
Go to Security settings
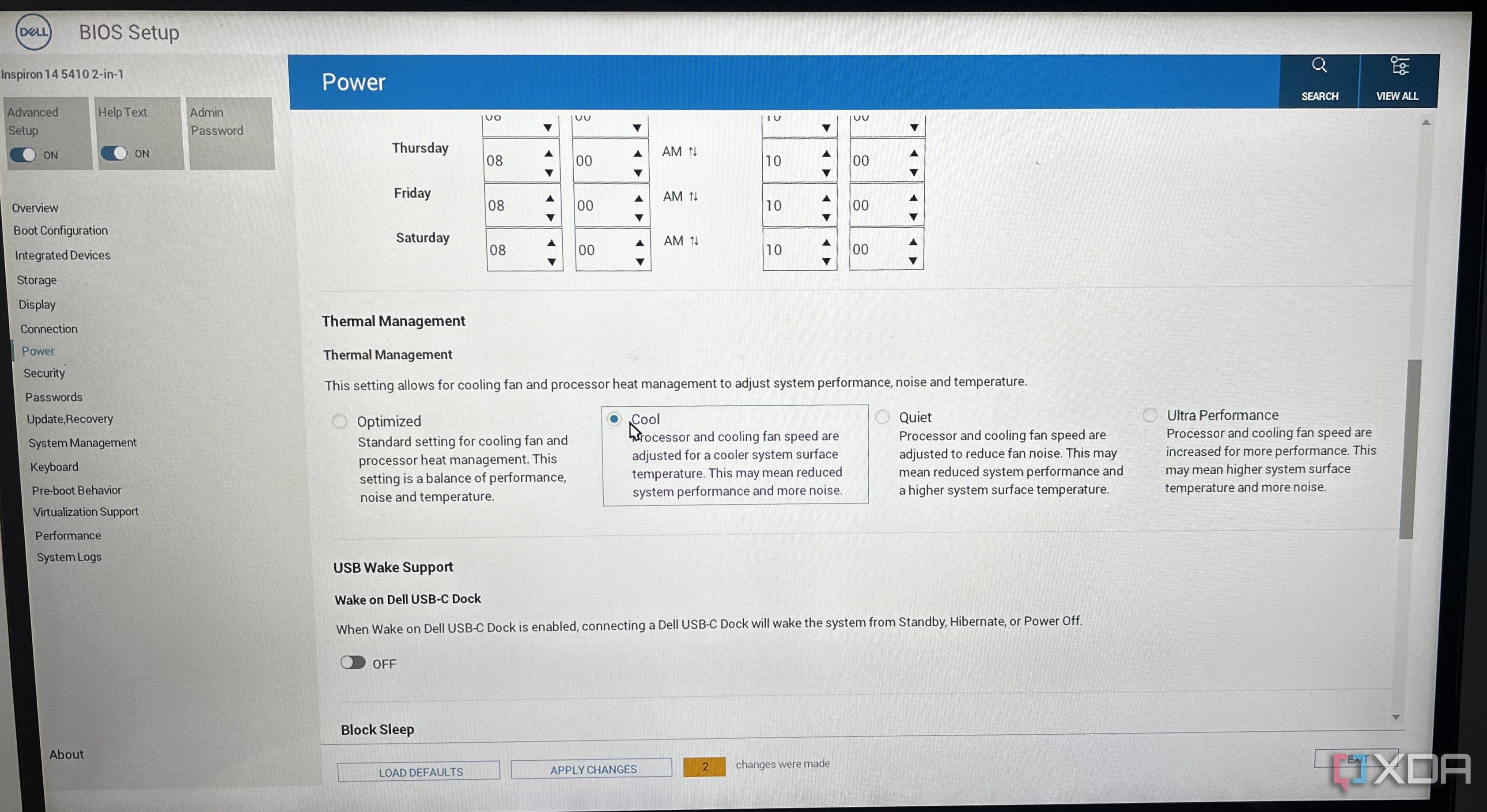click(x=45, y=373)
